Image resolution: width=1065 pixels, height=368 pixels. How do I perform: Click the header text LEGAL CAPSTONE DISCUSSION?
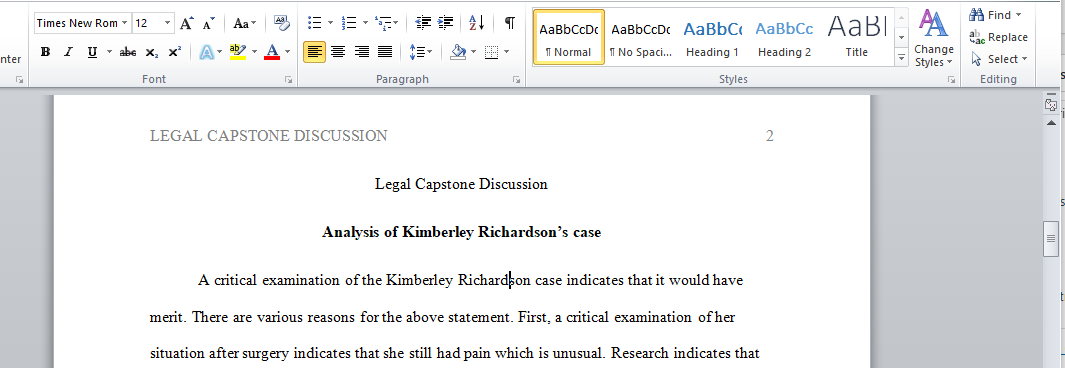pyautogui.click(x=268, y=136)
